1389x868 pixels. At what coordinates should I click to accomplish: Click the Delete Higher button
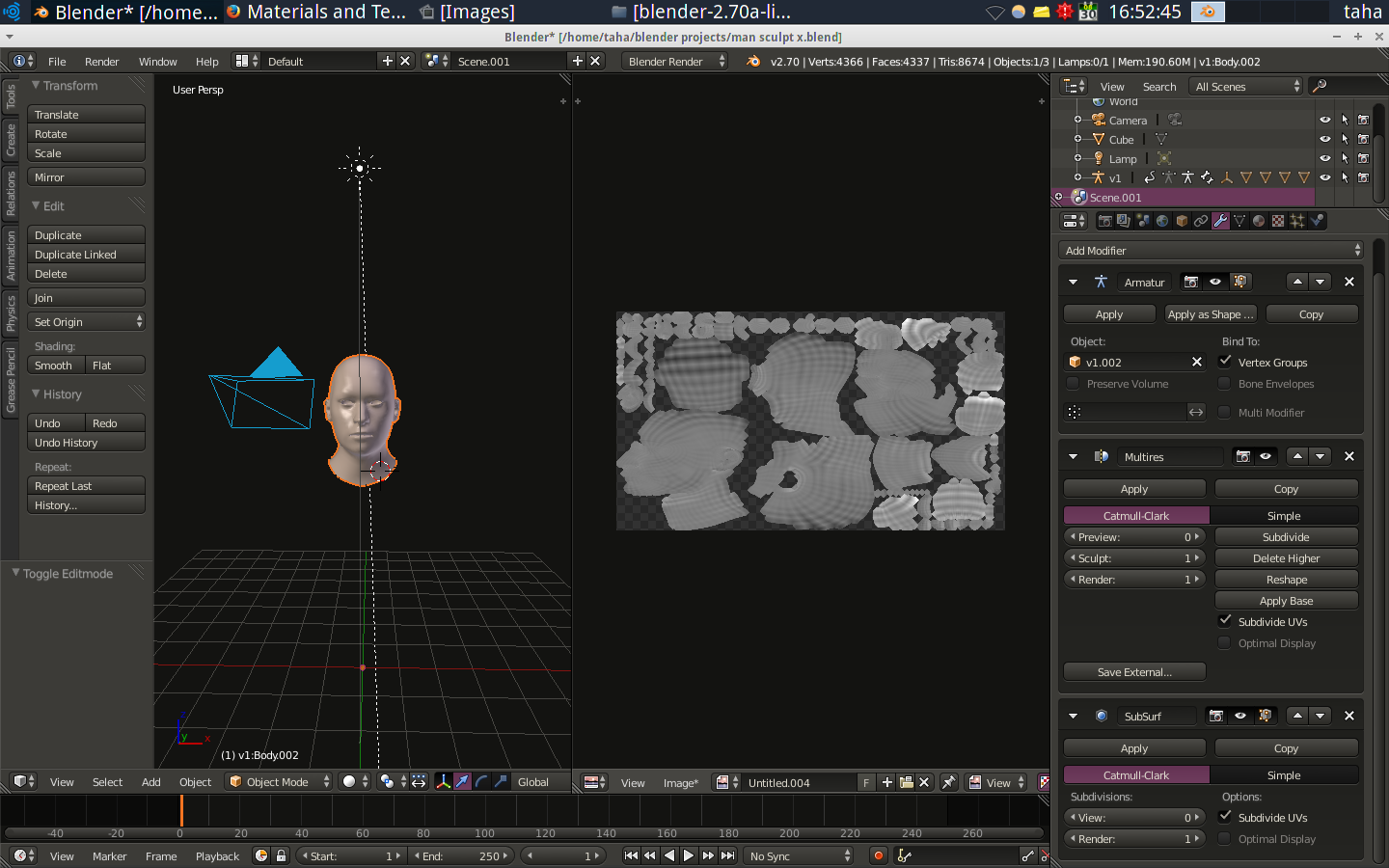(x=1286, y=557)
